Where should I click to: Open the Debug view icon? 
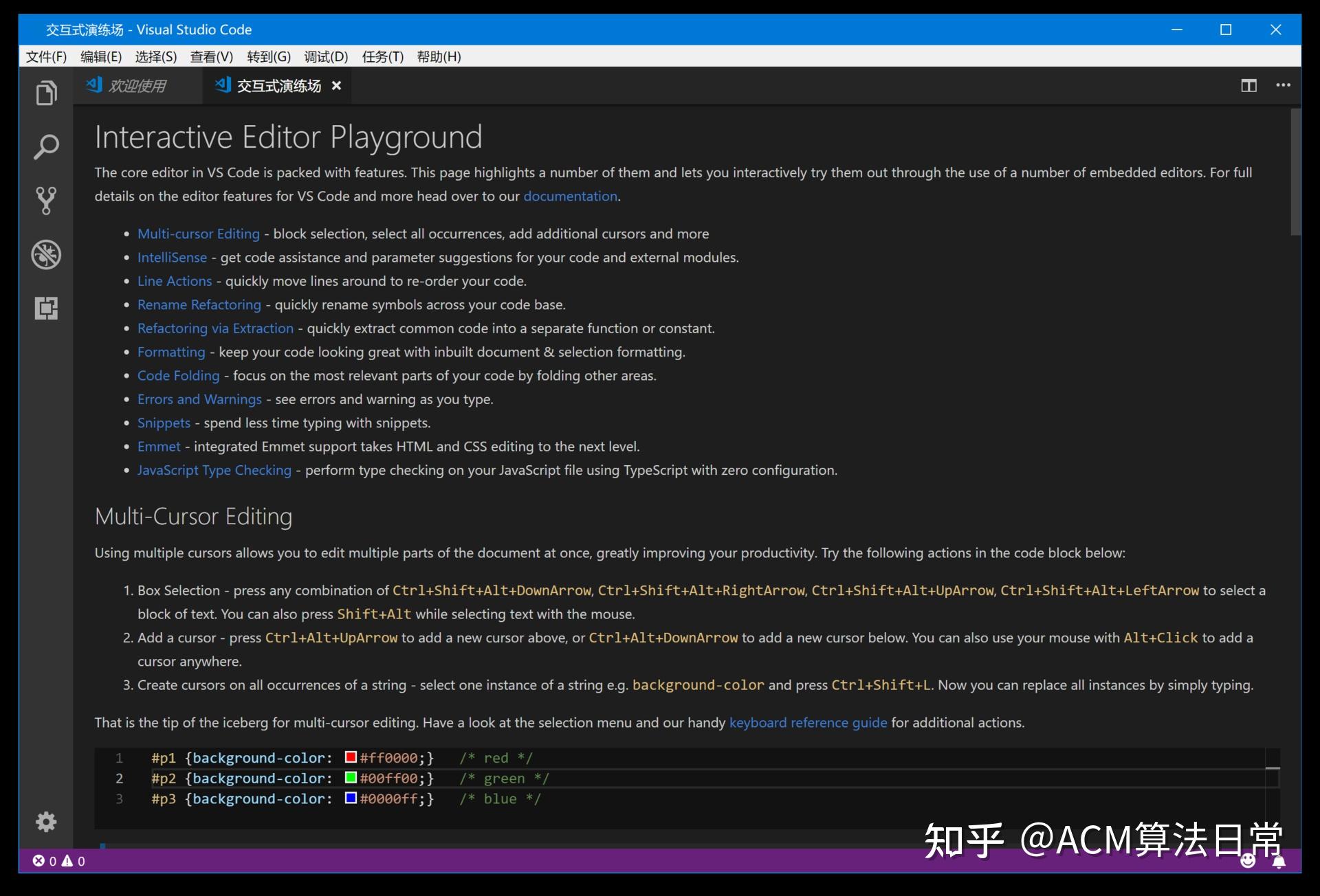click(x=46, y=255)
